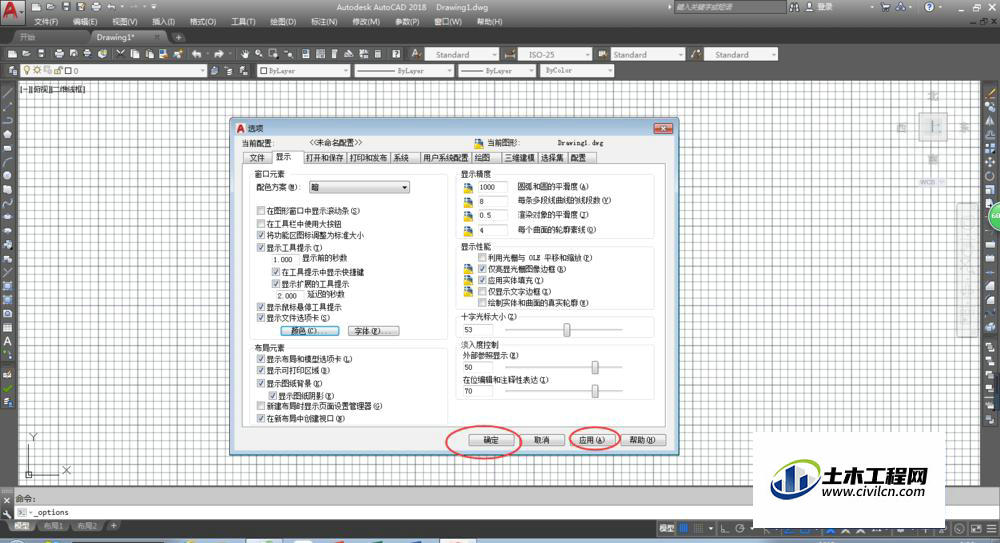Toggle 显示文件选项卡 (S) checkbox
Screen dimensions: 1000x543
tap(261, 318)
